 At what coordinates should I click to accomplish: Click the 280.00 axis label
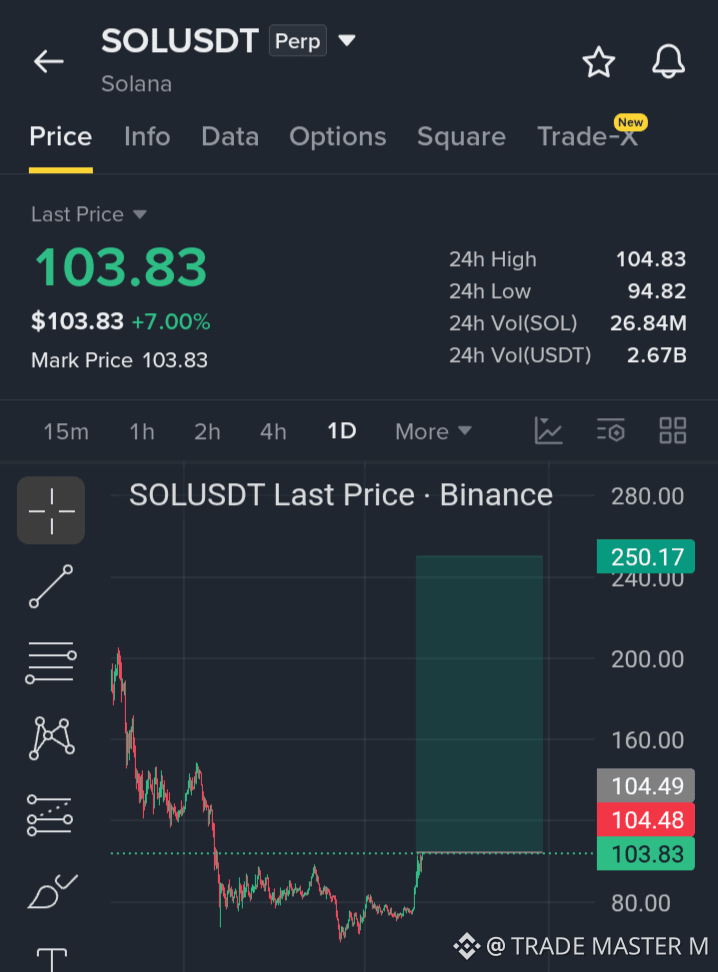coord(647,496)
